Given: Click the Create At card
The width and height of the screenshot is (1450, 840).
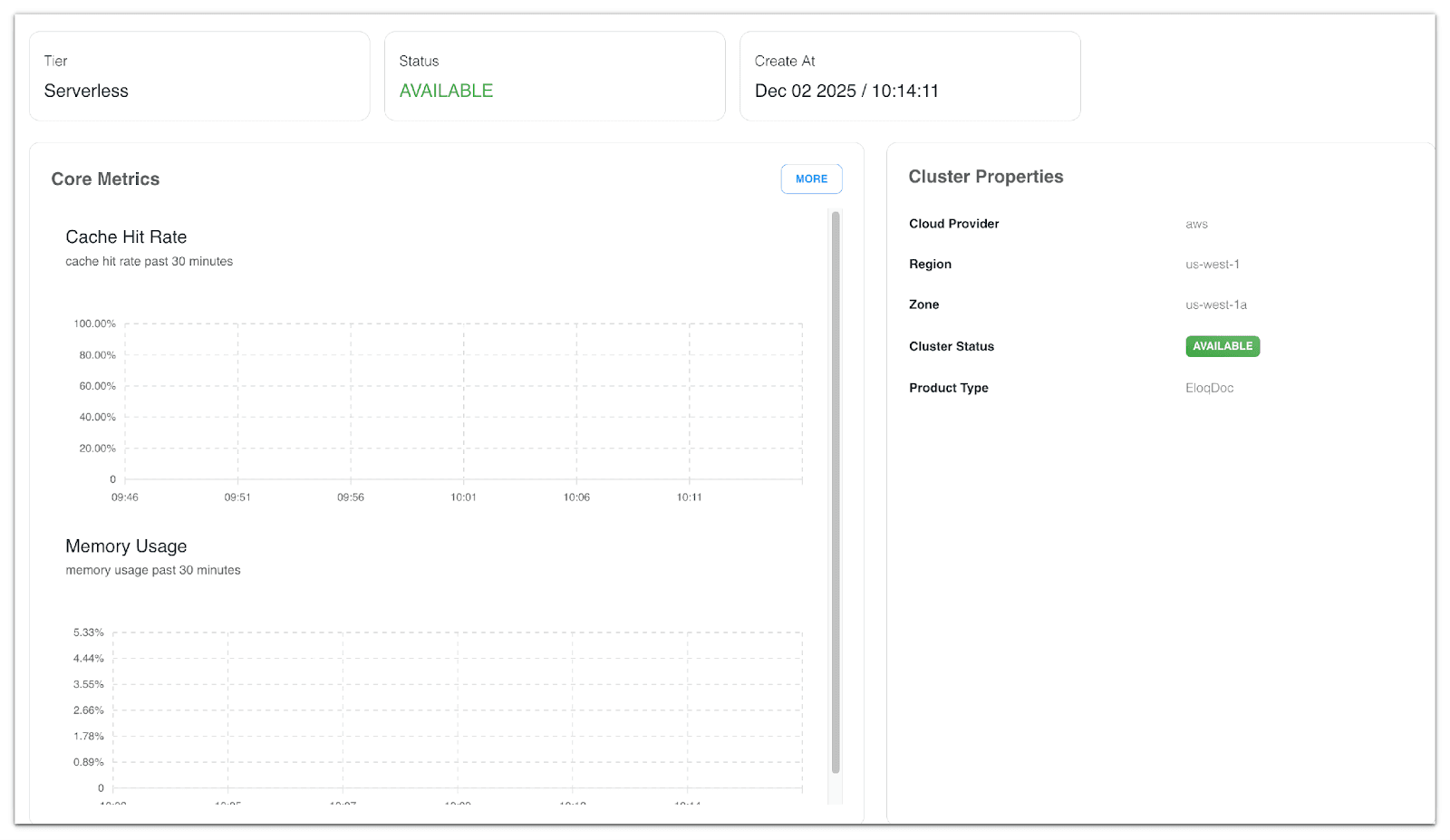Looking at the screenshot, I should pyautogui.click(x=910, y=75).
